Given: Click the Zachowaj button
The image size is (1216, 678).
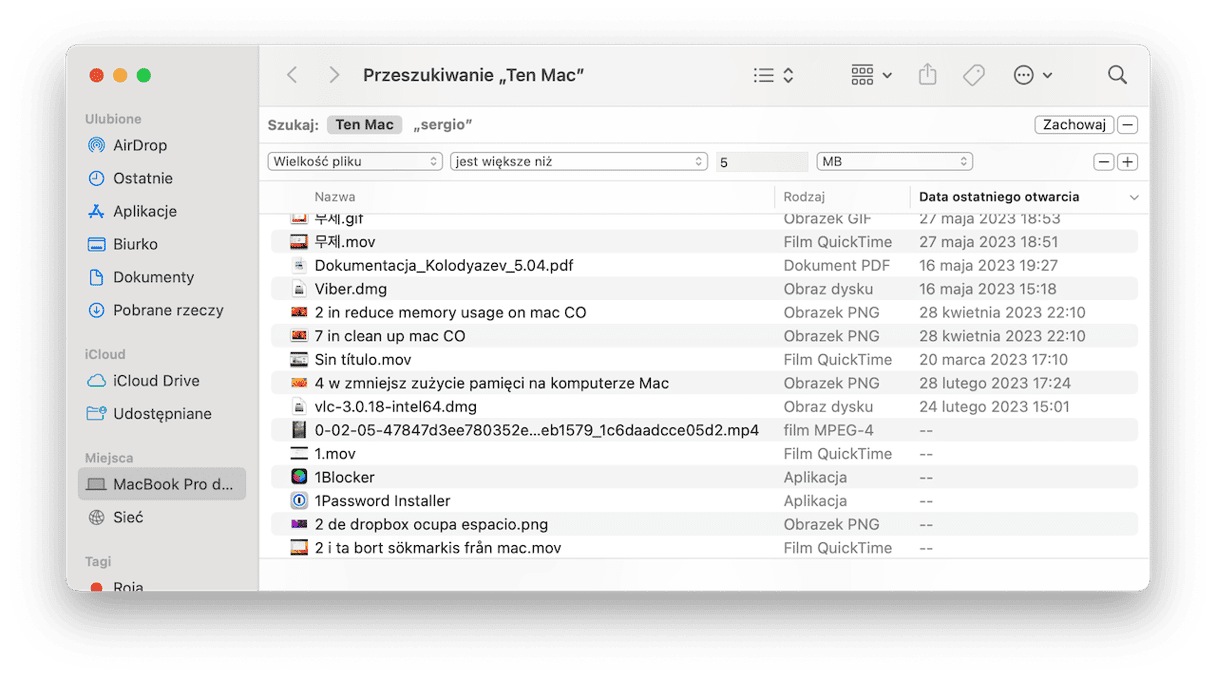Looking at the screenshot, I should pyautogui.click(x=1074, y=125).
